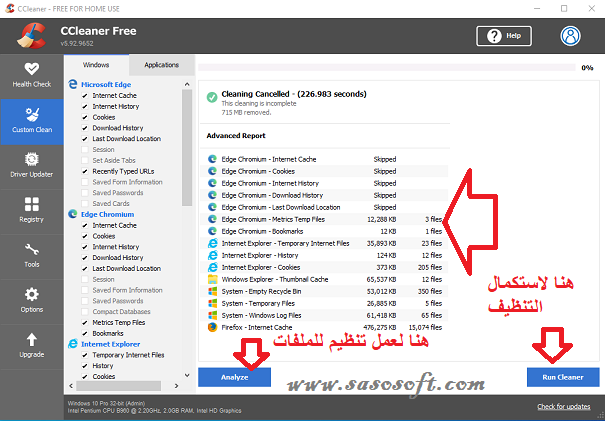Click the Run Cleaner button
The height and width of the screenshot is (421, 605).
click(x=563, y=377)
